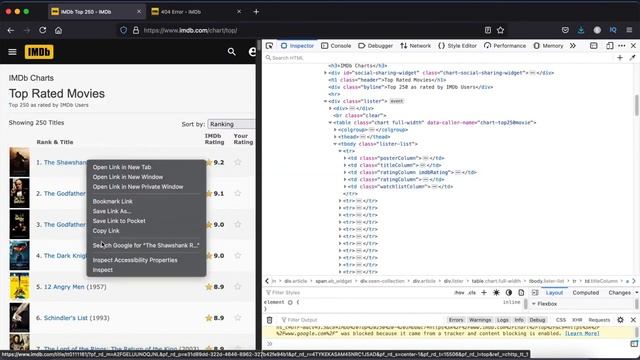The image size is (640, 360).
Task: Go back with browser back arrow
Action: point(11,30)
